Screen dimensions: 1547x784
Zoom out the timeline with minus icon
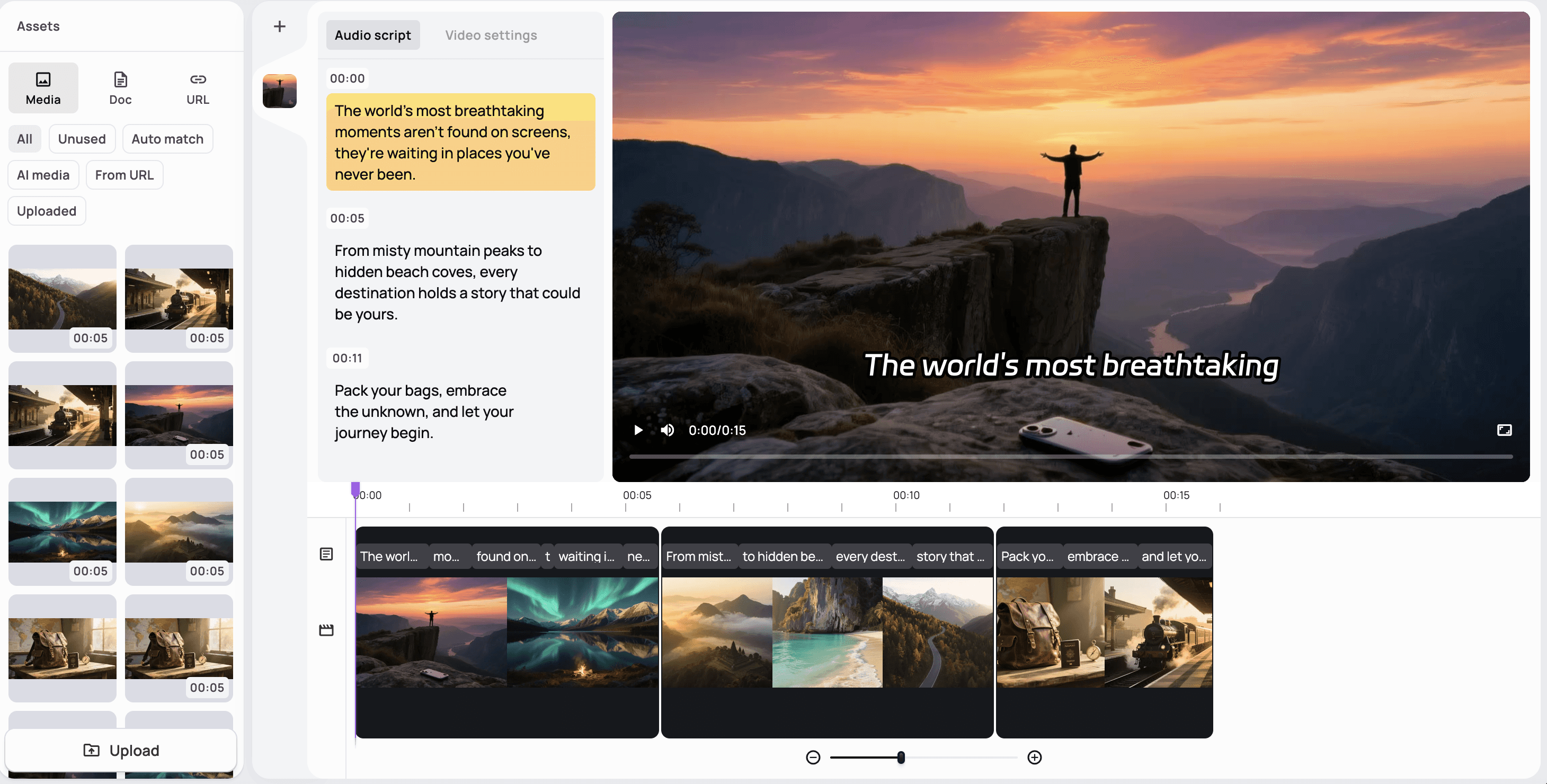tap(813, 757)
